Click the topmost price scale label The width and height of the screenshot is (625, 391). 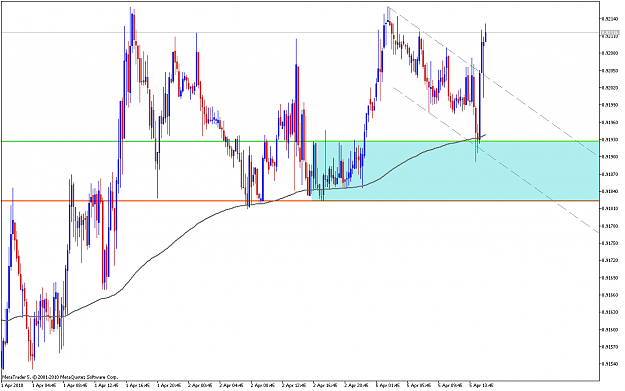pyautogui.click(x=610, y=18)
